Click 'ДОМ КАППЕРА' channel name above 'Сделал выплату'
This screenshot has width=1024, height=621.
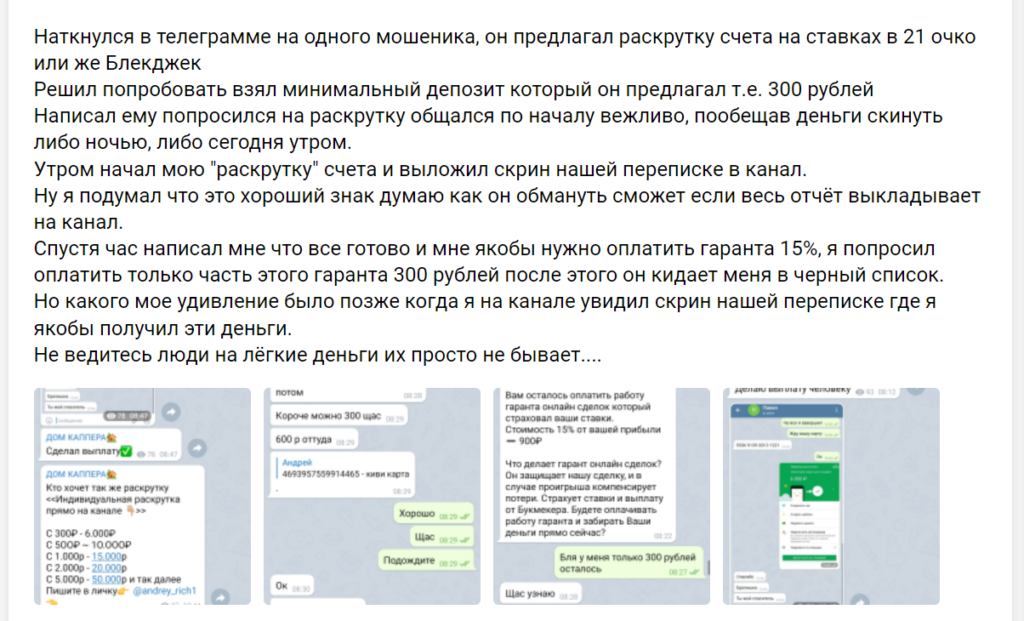81,438
